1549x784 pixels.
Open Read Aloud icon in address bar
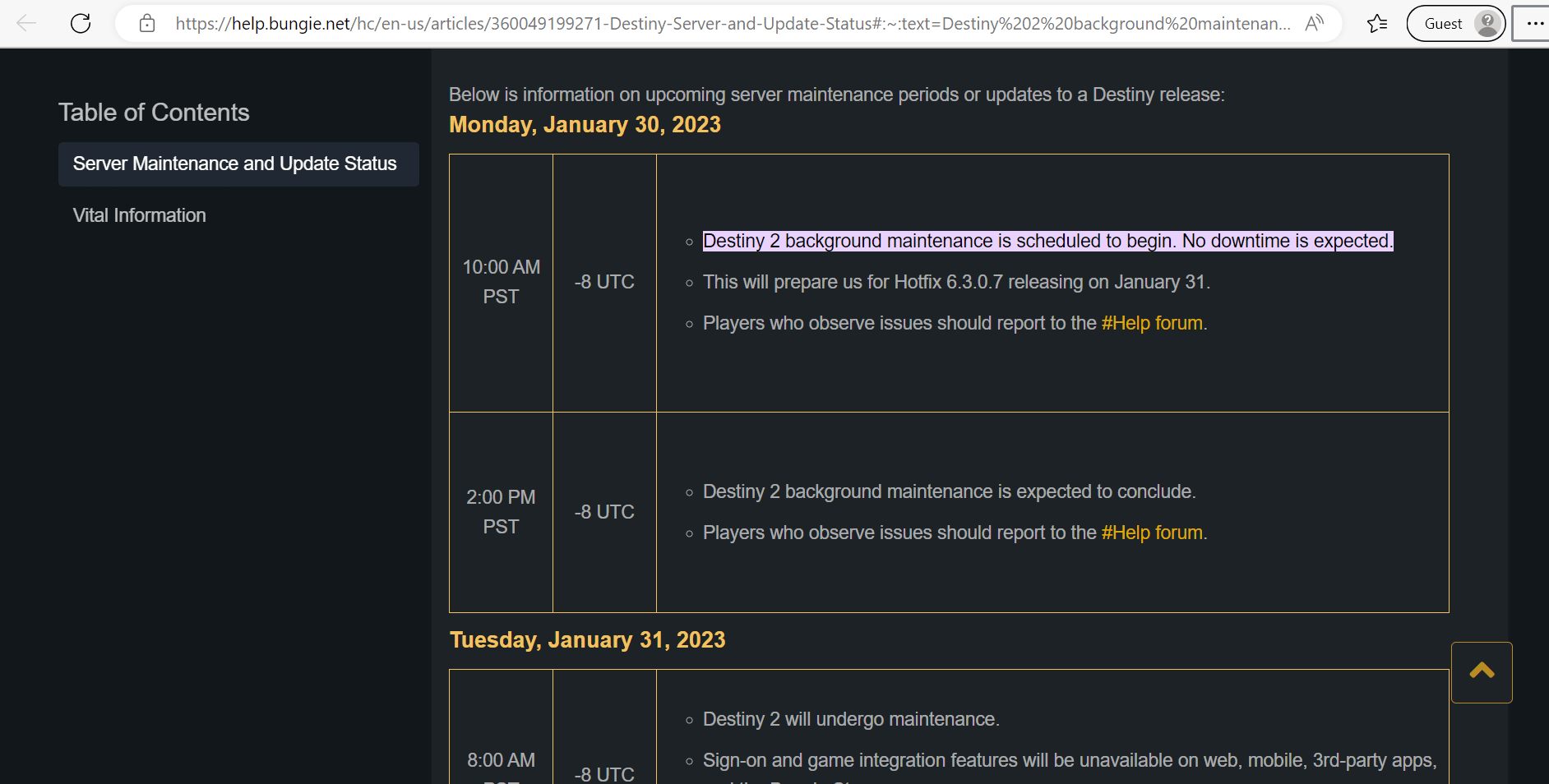pos(1314,23)
